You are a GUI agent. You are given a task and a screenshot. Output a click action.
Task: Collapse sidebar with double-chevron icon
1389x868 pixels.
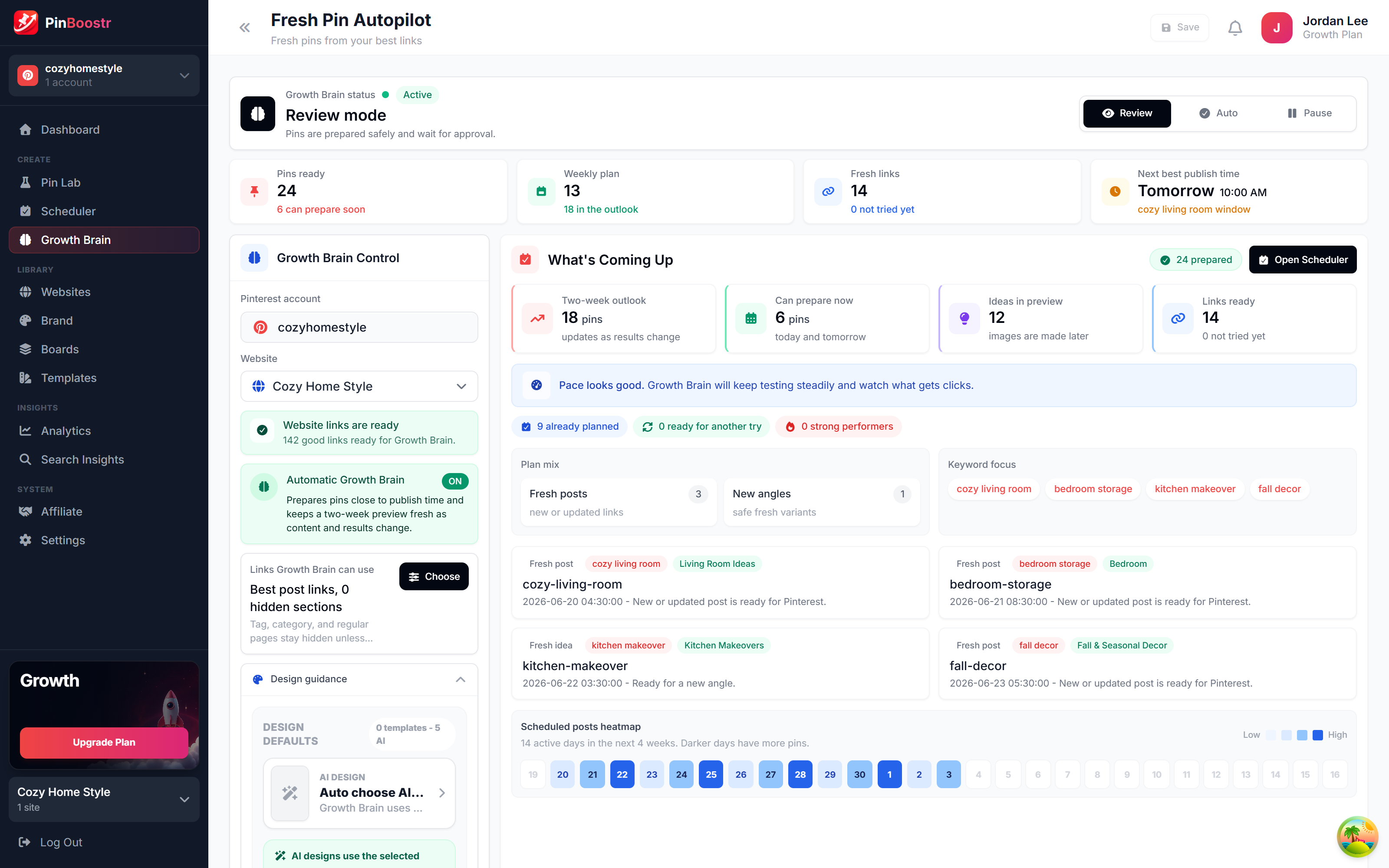[244, 27]
